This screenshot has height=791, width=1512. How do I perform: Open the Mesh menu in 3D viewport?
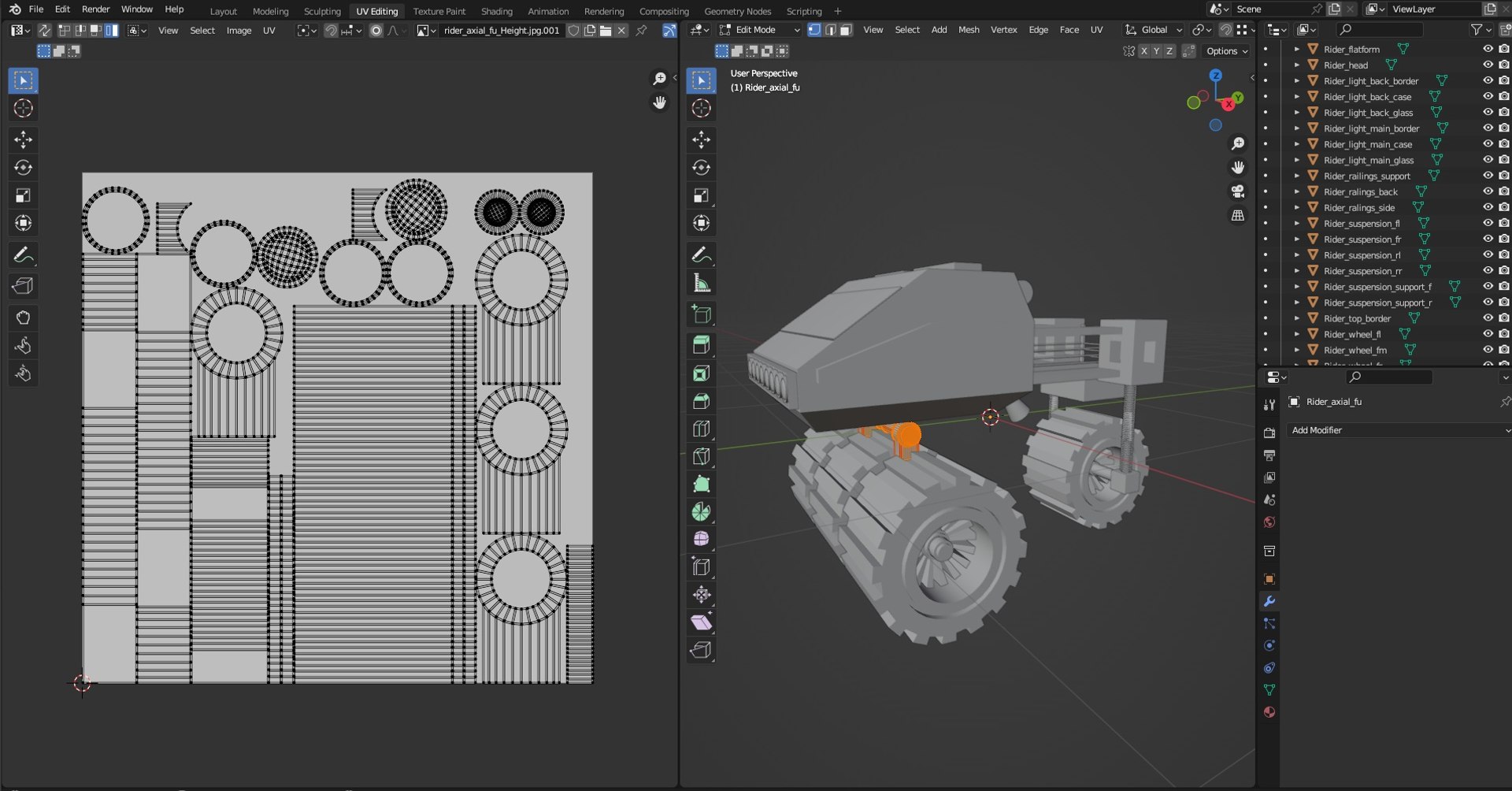[969, 30]
